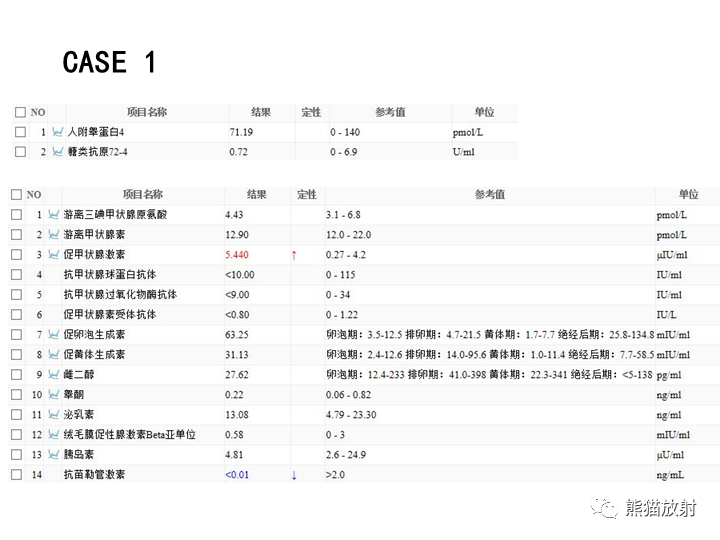Select the red result value 5.440
720x540 pixels.
237,255
